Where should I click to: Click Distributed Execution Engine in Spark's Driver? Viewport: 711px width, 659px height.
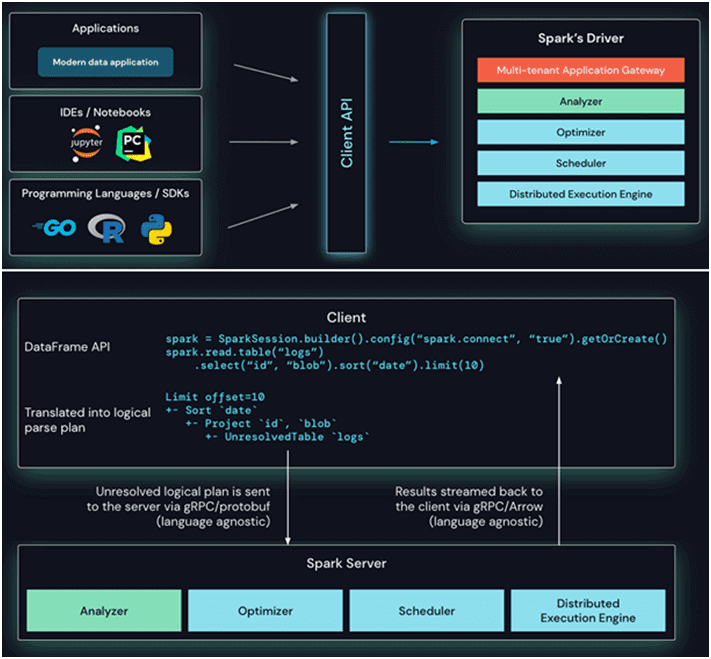coord(581,194)
